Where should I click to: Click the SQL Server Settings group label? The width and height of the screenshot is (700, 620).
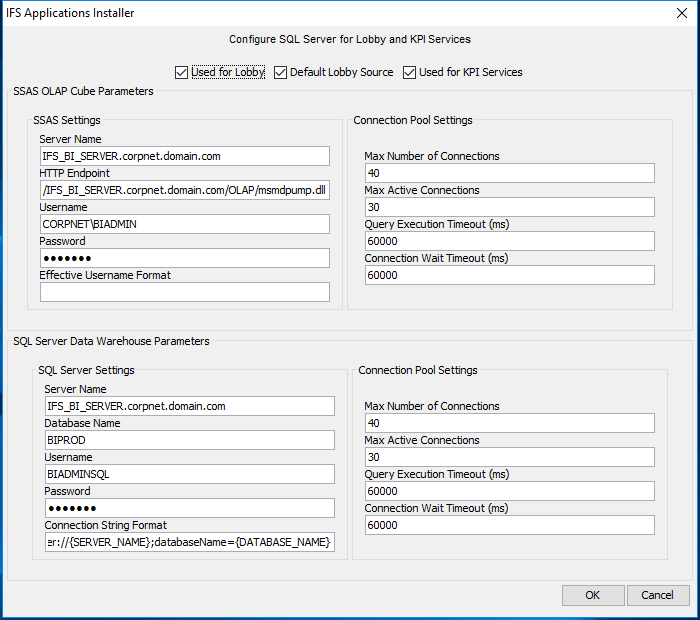(x=86, y=370)
